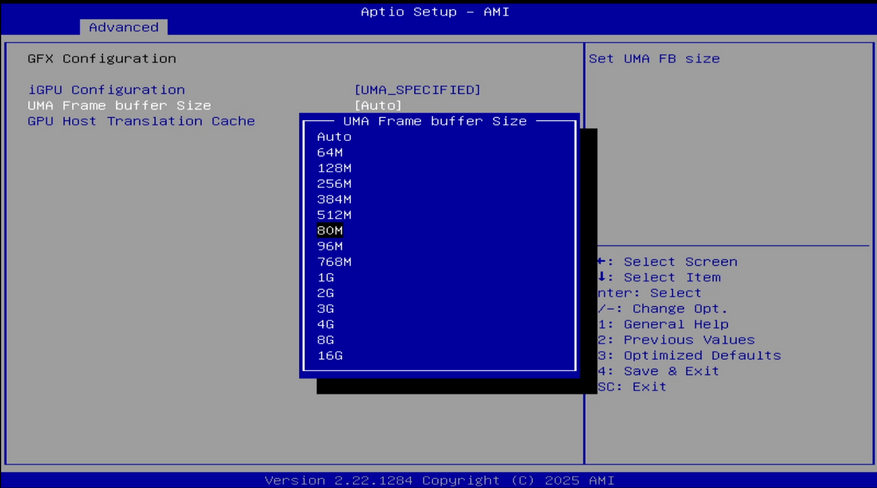Click the highlighted 80M option
Screen dimensions: 877x488
click(329, 231)
